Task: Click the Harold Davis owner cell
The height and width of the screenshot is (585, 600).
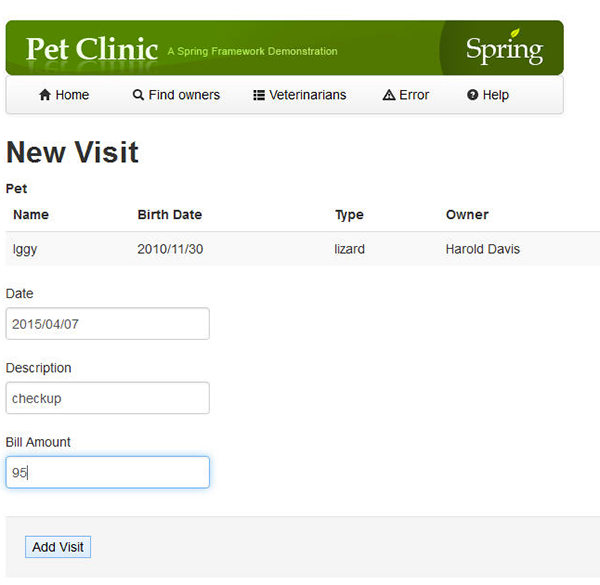Action: tap(483, 249)
